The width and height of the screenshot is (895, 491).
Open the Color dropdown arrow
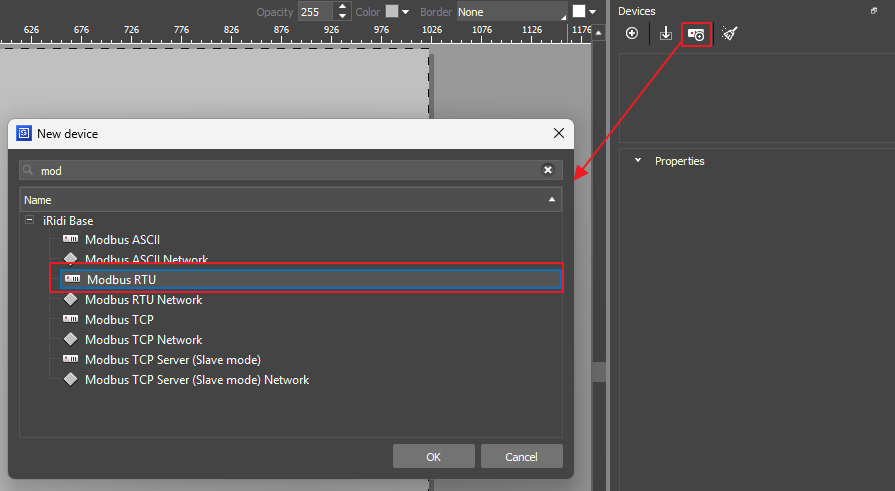(405, 12)
